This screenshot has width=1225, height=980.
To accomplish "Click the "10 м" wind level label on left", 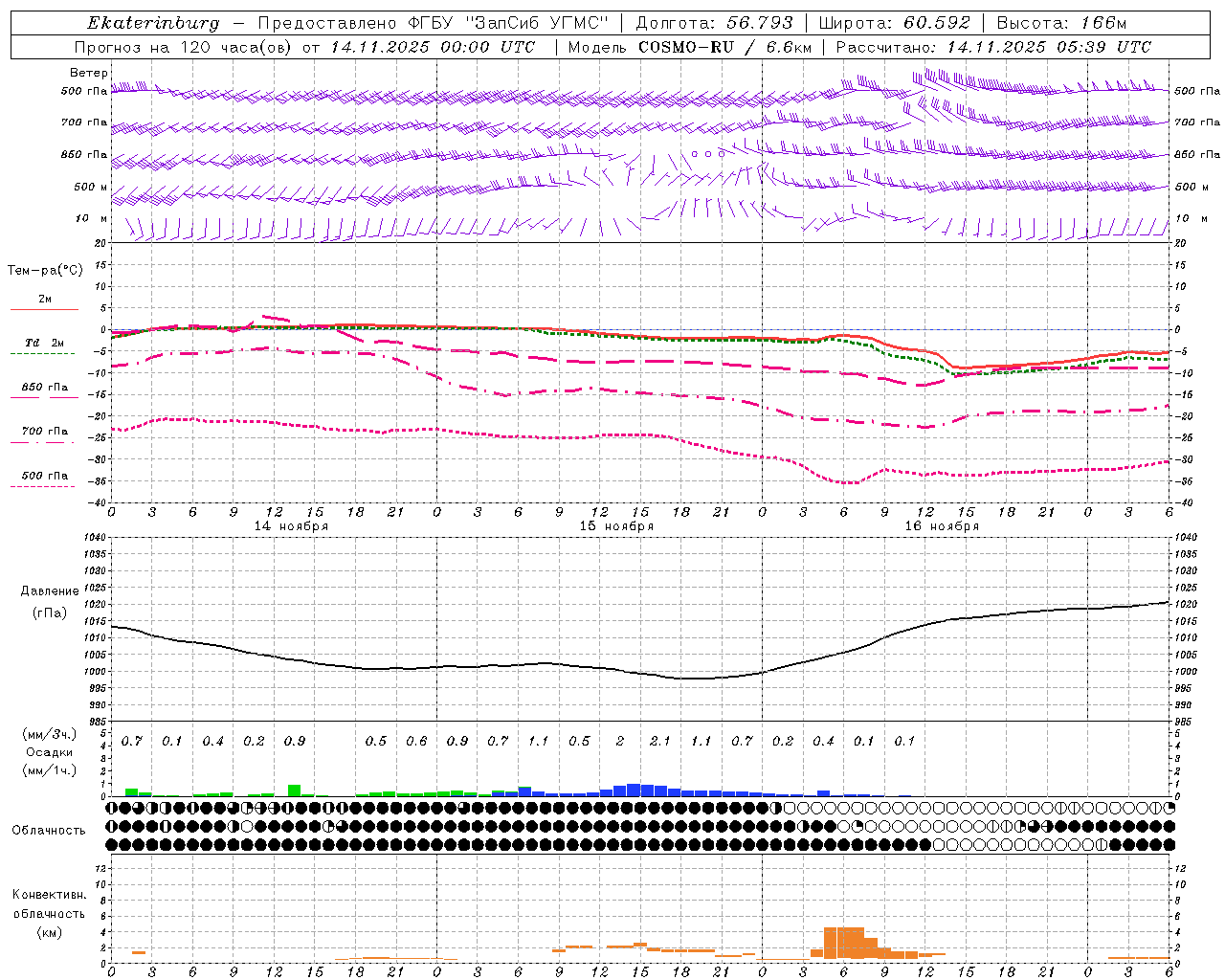I will pyautogui.click(x=91, y=218).
